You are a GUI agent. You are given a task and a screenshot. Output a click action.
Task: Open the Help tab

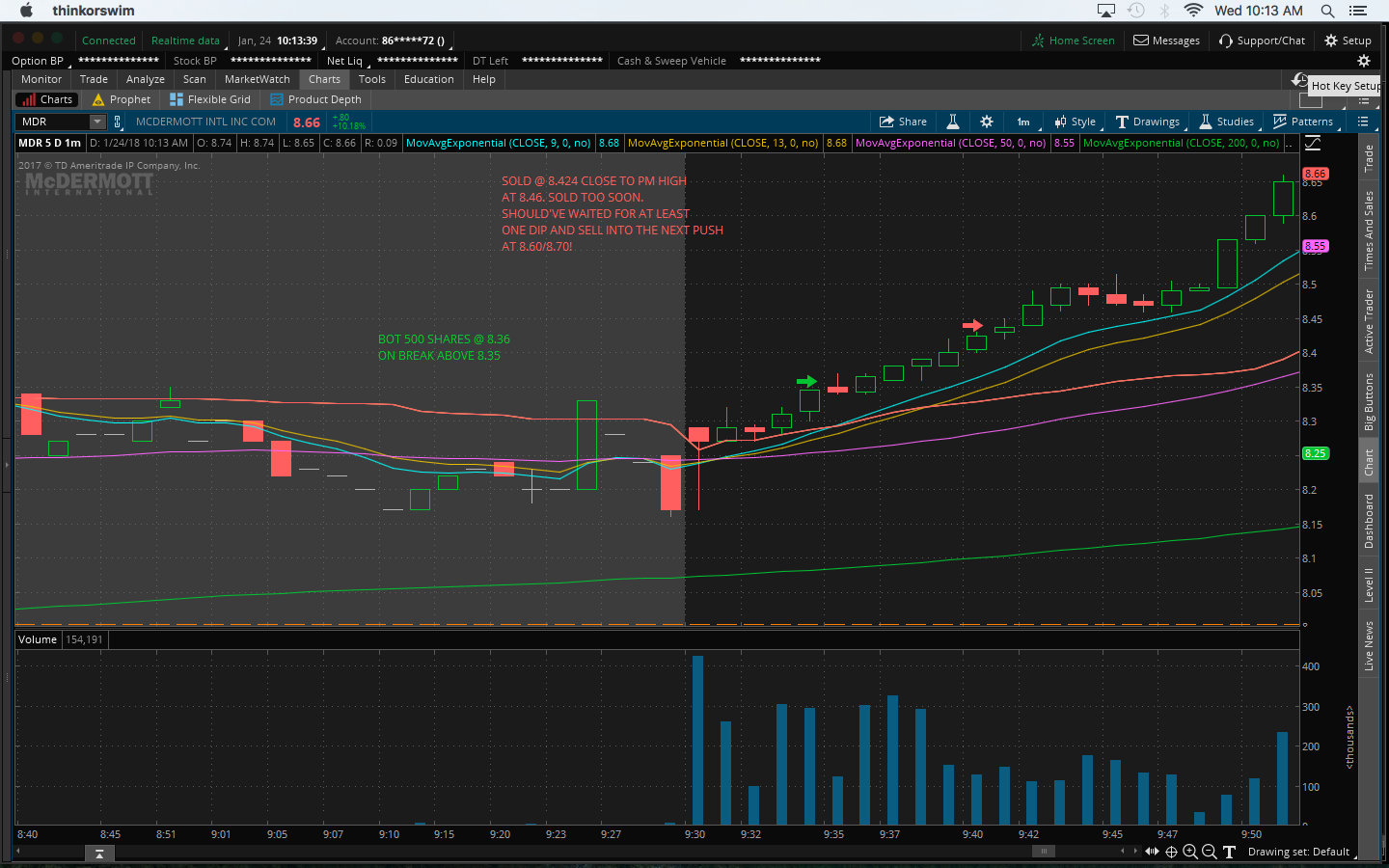(484, 79)
